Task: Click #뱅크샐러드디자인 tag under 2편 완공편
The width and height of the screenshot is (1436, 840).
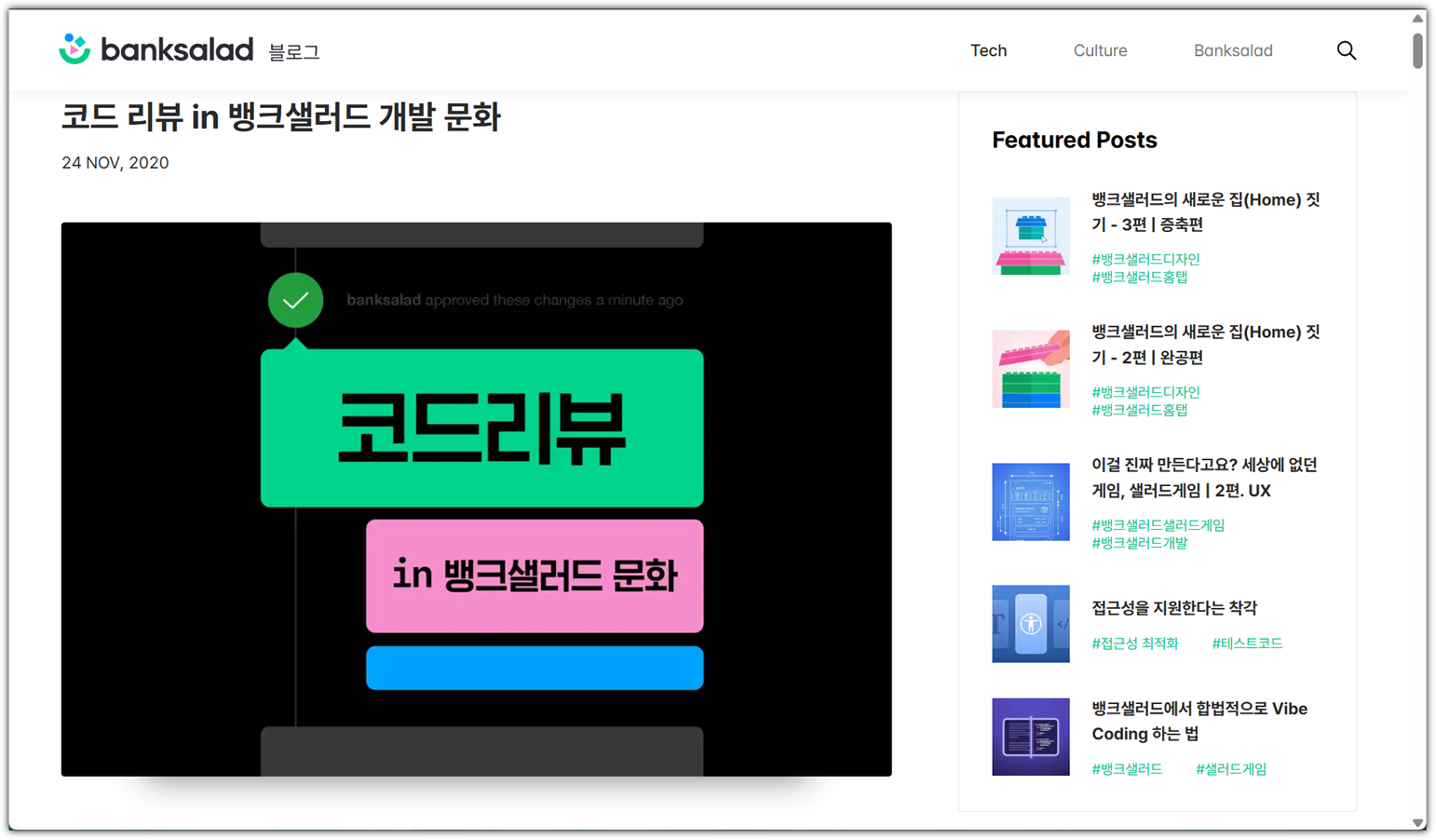Action: 1145,392
